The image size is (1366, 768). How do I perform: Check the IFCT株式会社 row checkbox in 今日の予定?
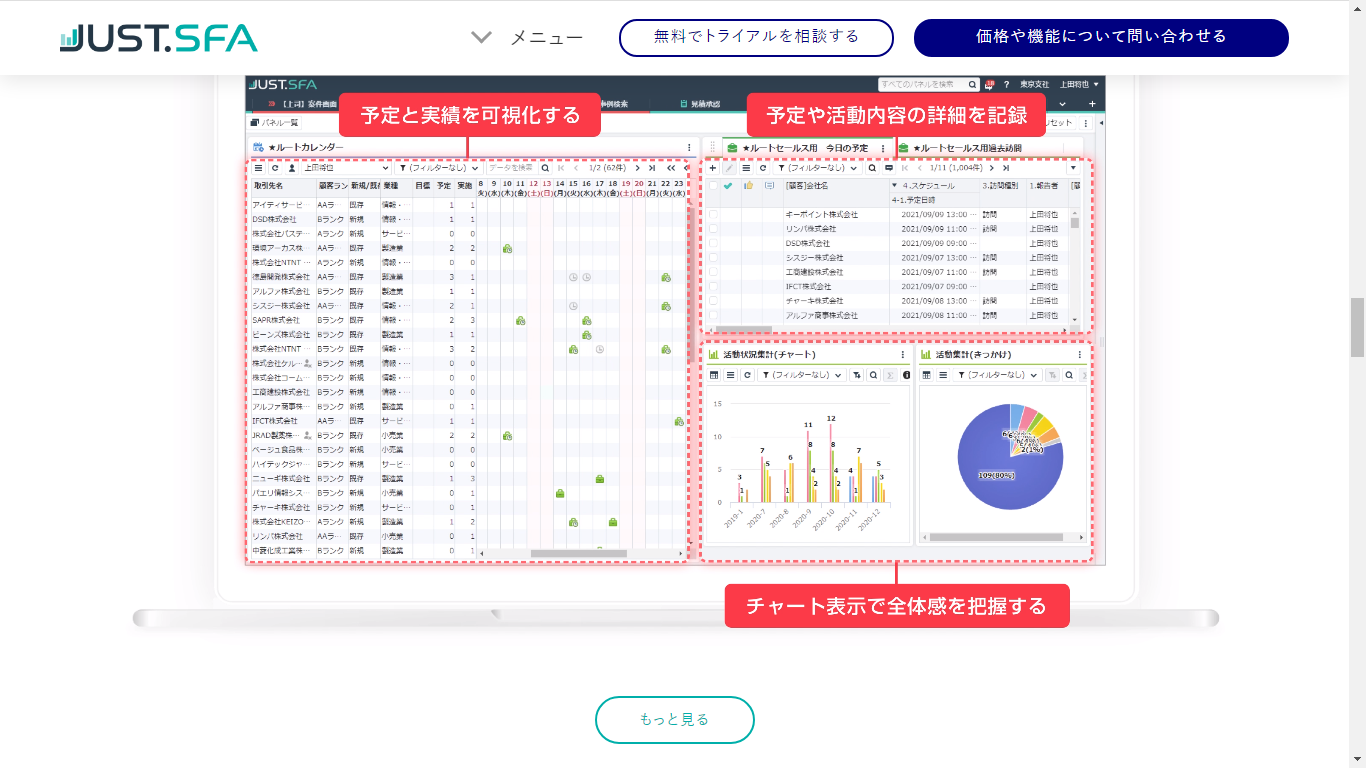[x=713, y=286]
